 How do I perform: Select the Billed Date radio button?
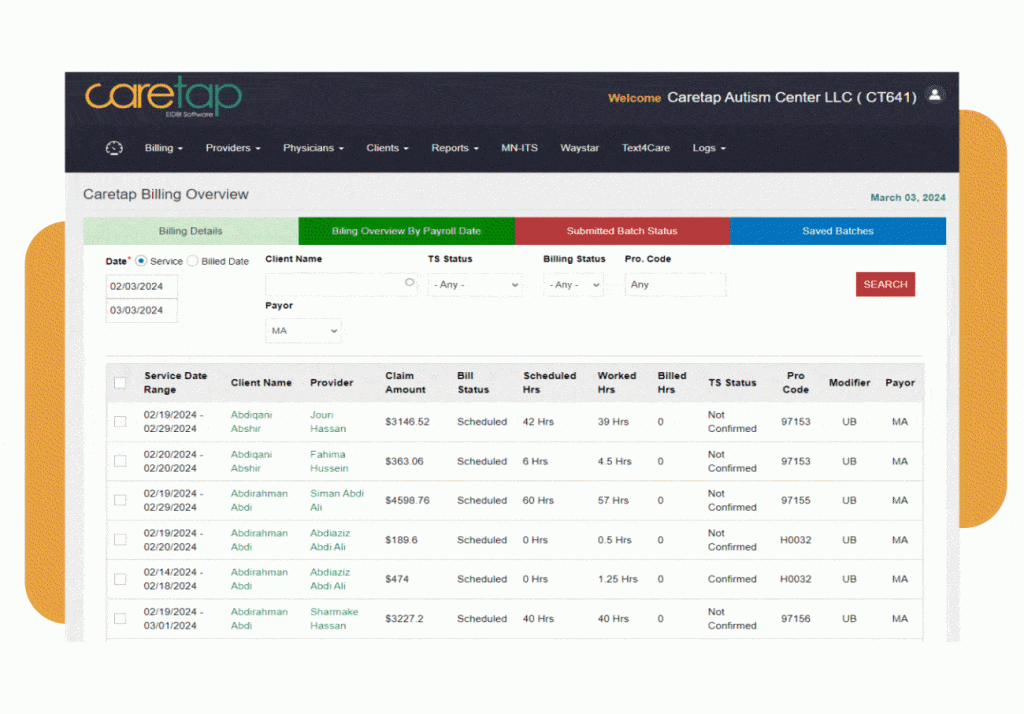(x=193, y=261)
